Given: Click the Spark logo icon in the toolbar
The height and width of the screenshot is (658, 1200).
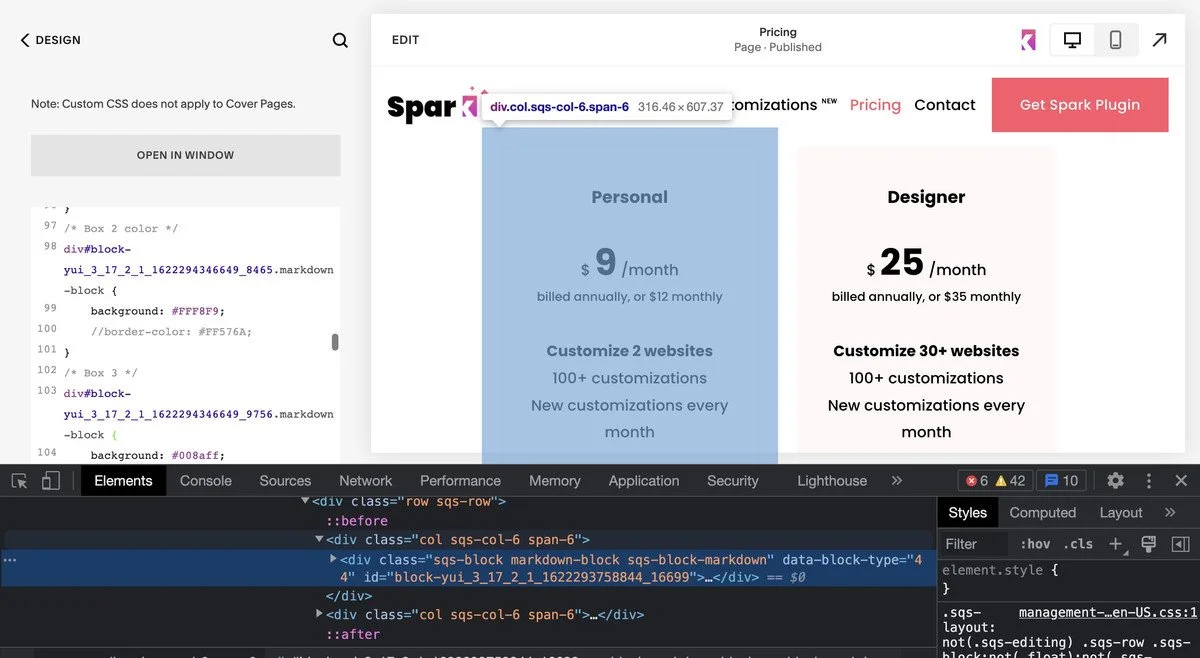Looking at the screenshot, I should 1029,39.
